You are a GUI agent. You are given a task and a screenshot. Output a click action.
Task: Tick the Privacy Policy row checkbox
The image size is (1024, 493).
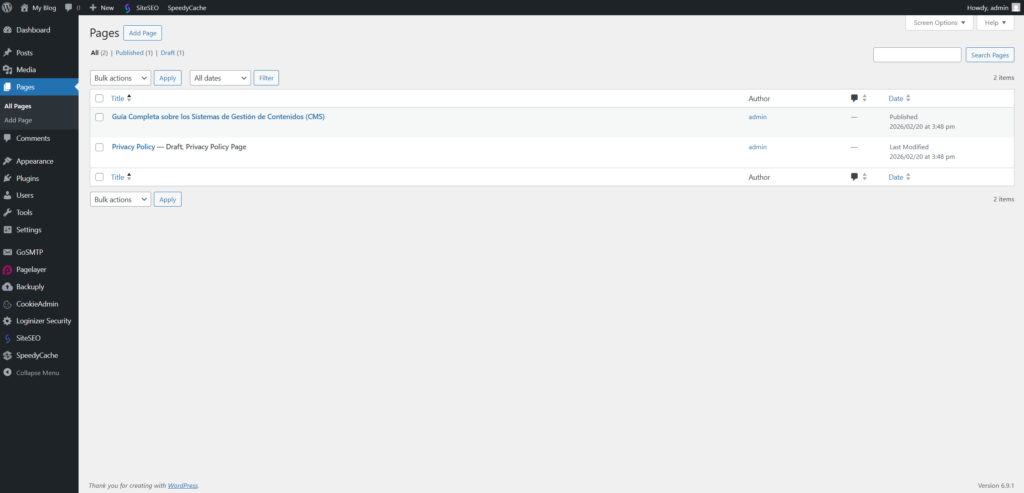[x=99, y=147]
